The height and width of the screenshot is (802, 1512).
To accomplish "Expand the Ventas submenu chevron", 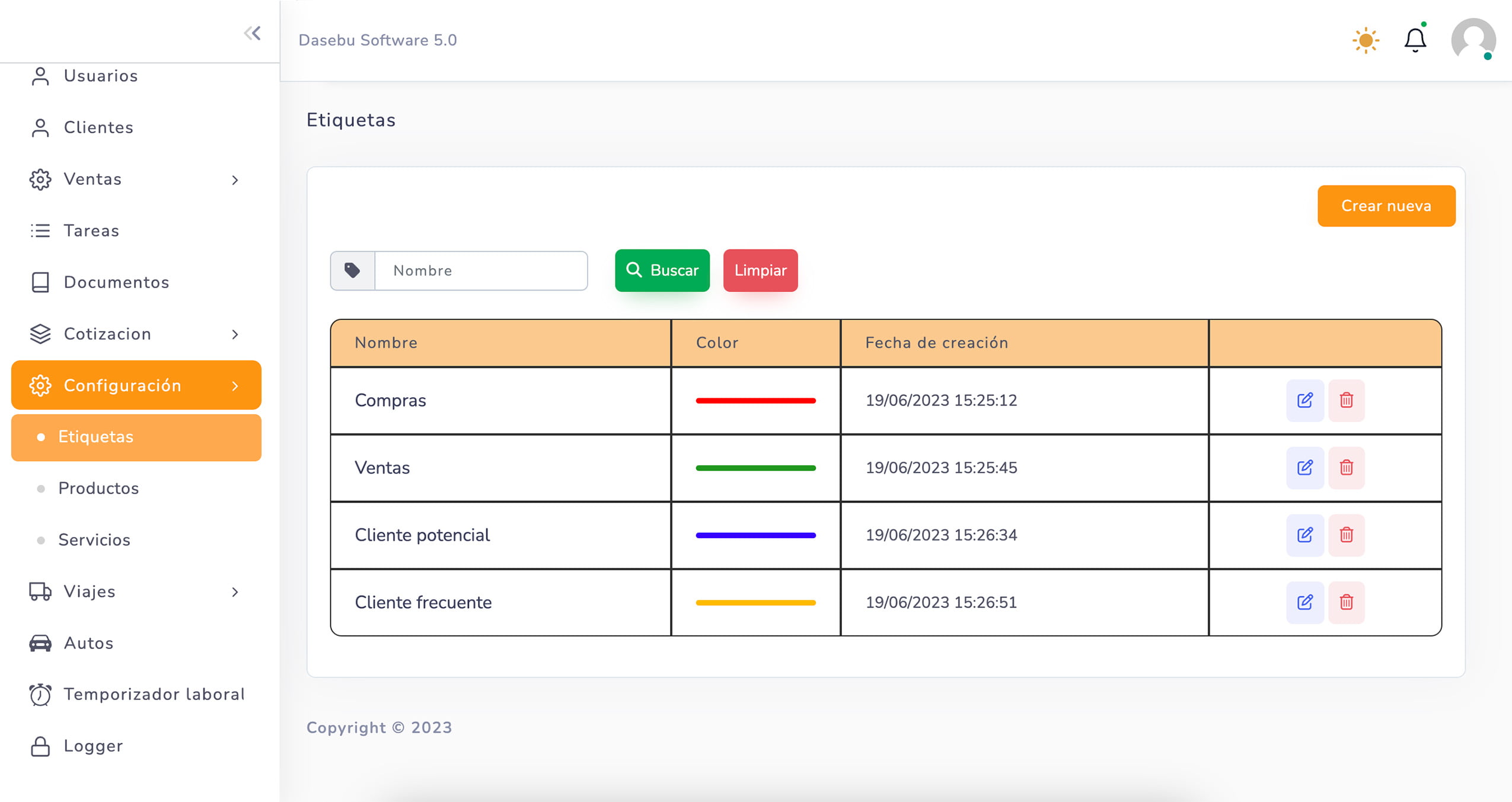I will [x=235, y=180].
